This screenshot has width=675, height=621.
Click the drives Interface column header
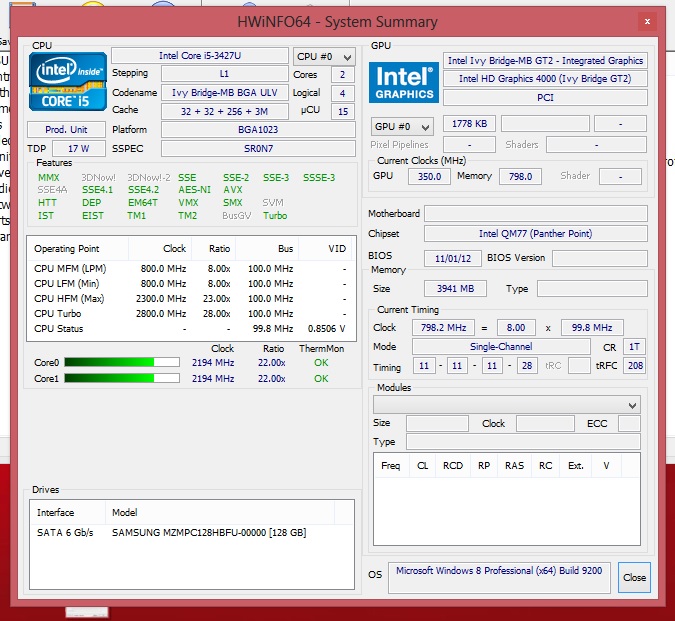[68, 513]
